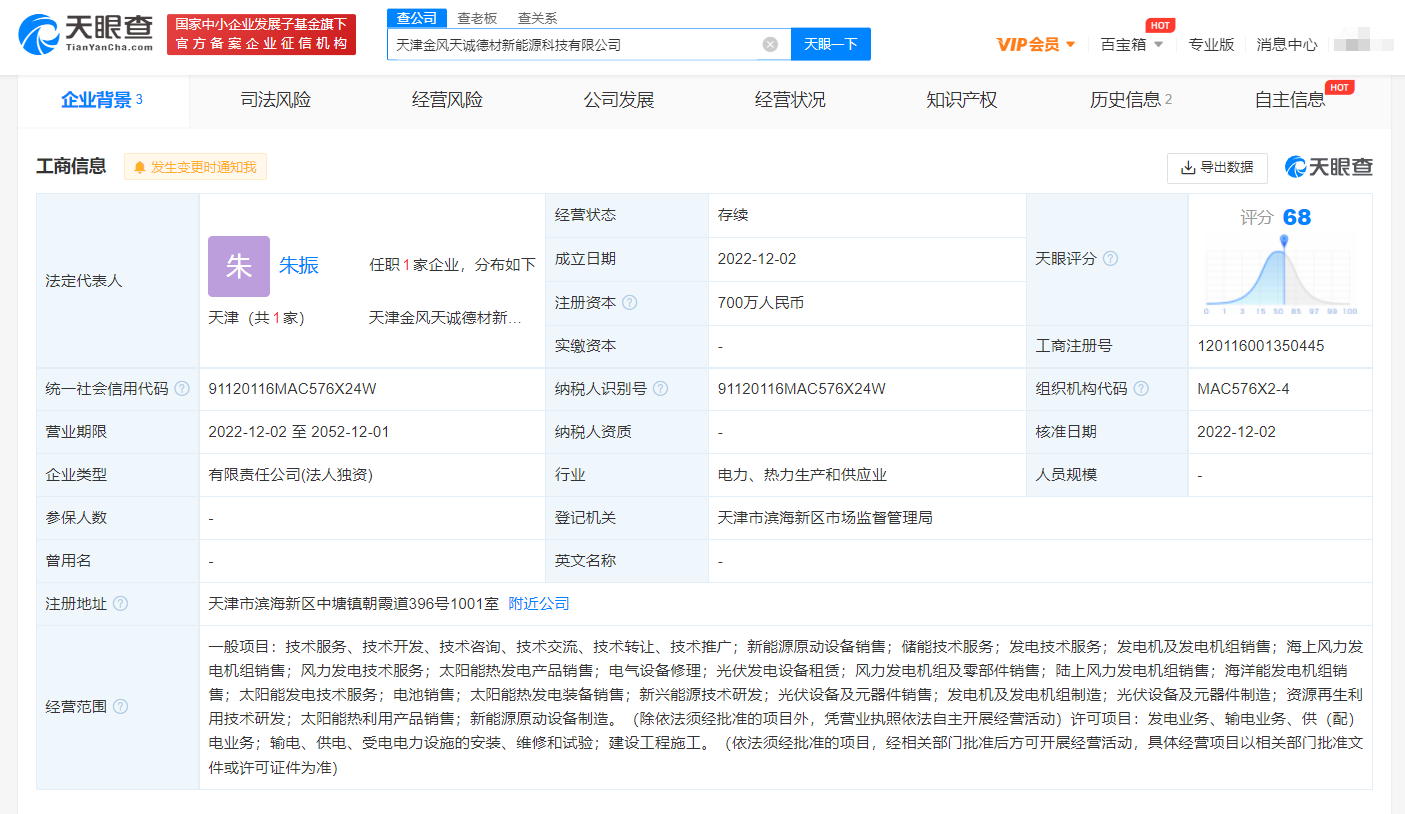This screenshot has width=1405, height=814.
Task: Click 经营状态 value 存续
Action: click(x=733, y=215)
